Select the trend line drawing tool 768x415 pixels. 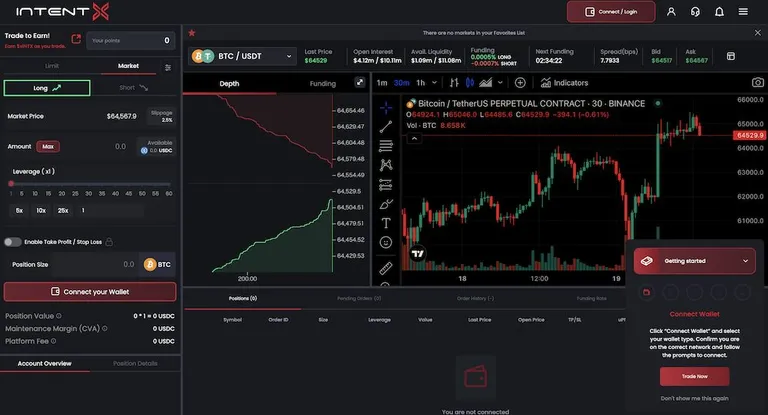point(386,126)
